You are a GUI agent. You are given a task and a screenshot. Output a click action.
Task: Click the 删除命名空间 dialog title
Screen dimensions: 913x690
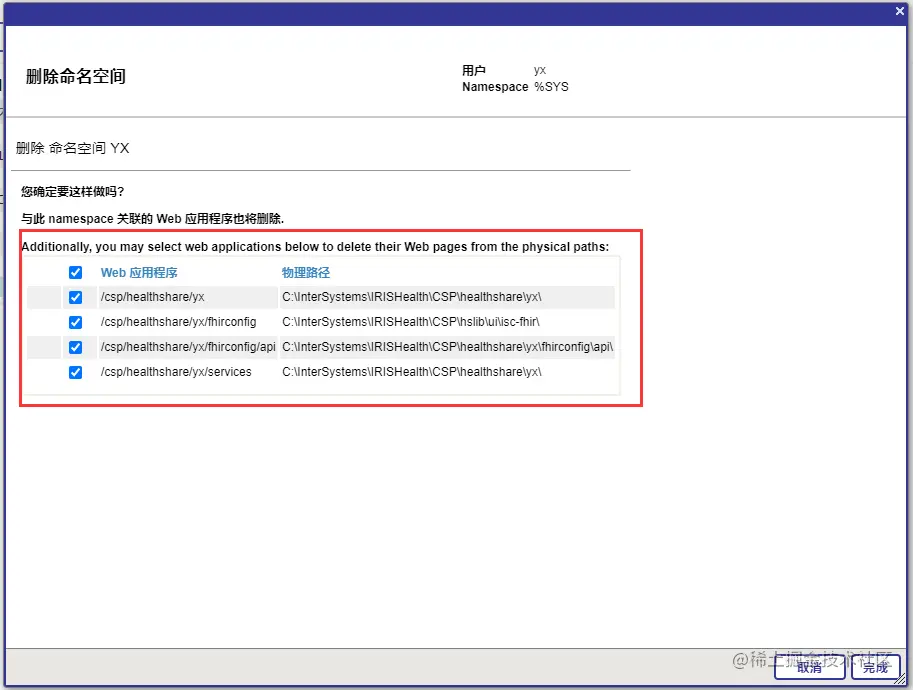tap(76, 76)
